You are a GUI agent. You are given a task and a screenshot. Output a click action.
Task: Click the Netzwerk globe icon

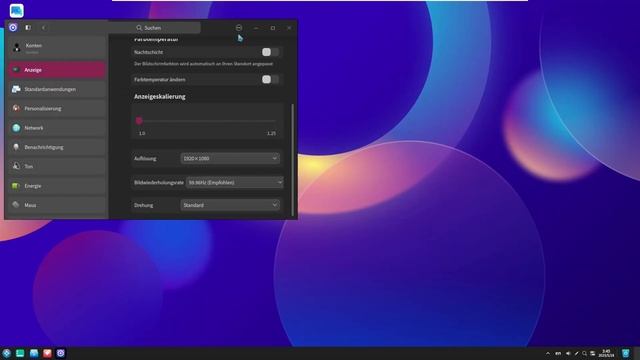click(x=16, y=128)
